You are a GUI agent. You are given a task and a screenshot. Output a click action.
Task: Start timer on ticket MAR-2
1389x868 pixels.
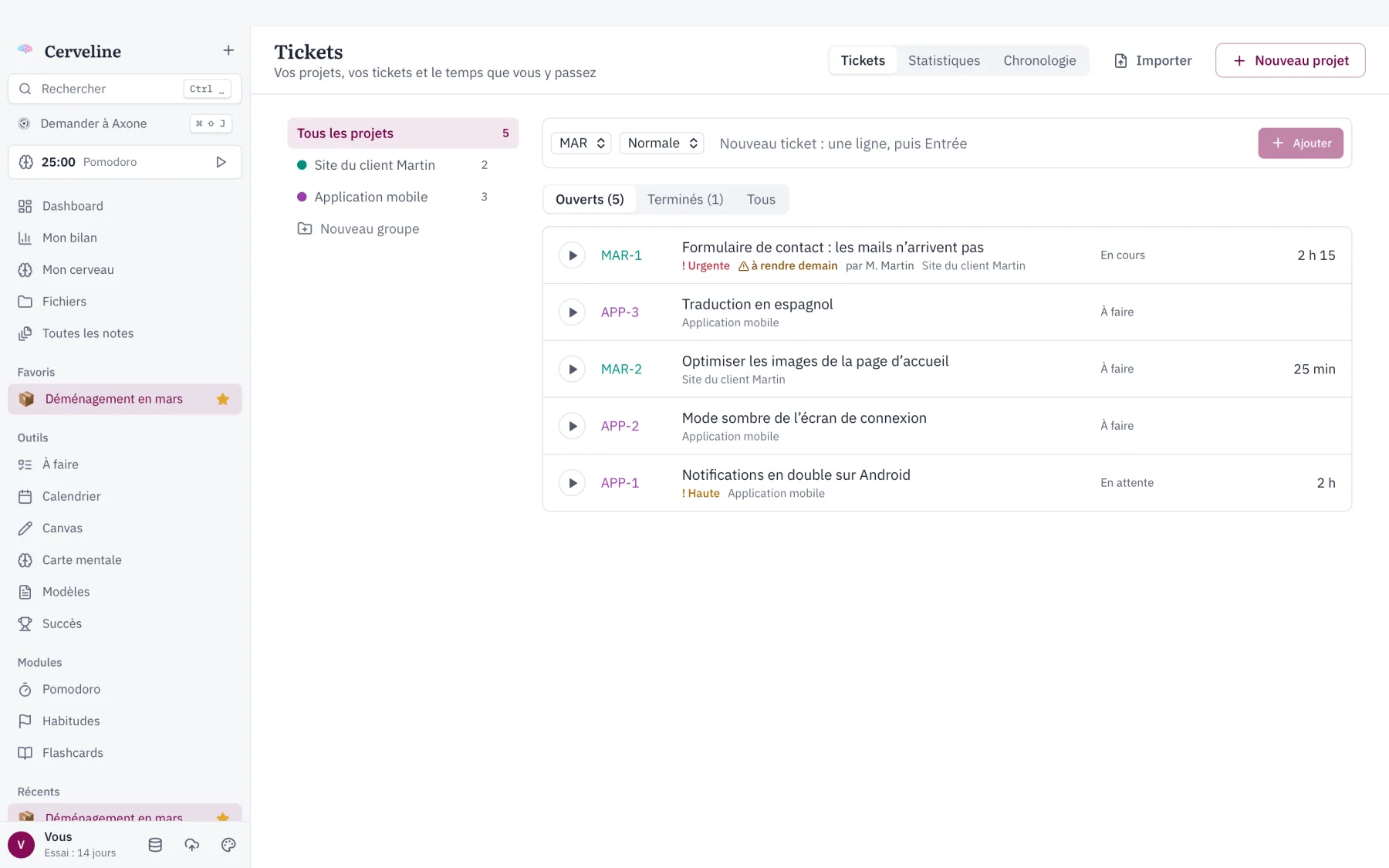(572, 369)
